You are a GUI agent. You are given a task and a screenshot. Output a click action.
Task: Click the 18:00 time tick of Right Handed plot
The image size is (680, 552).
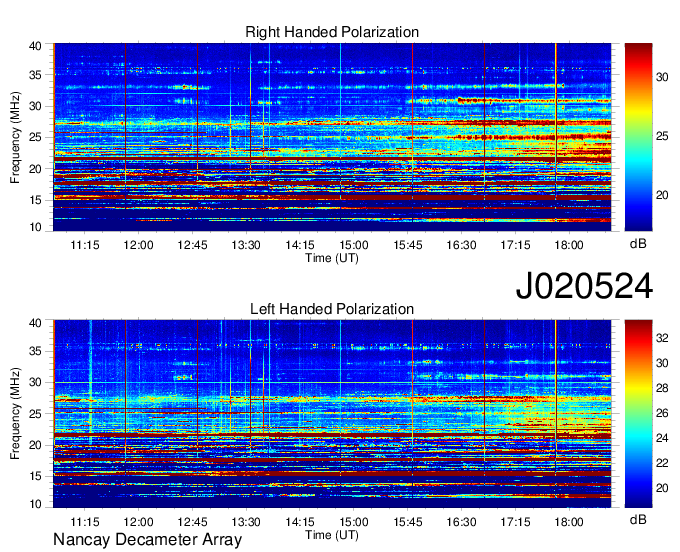569,245
